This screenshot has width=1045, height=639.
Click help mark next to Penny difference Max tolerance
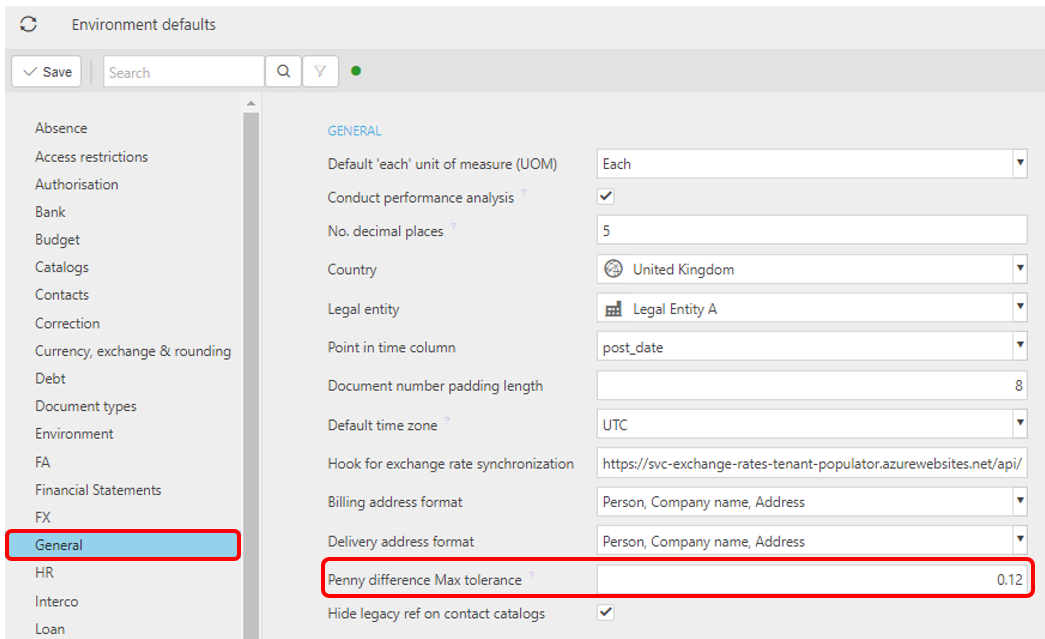click(x=531, y=575)
